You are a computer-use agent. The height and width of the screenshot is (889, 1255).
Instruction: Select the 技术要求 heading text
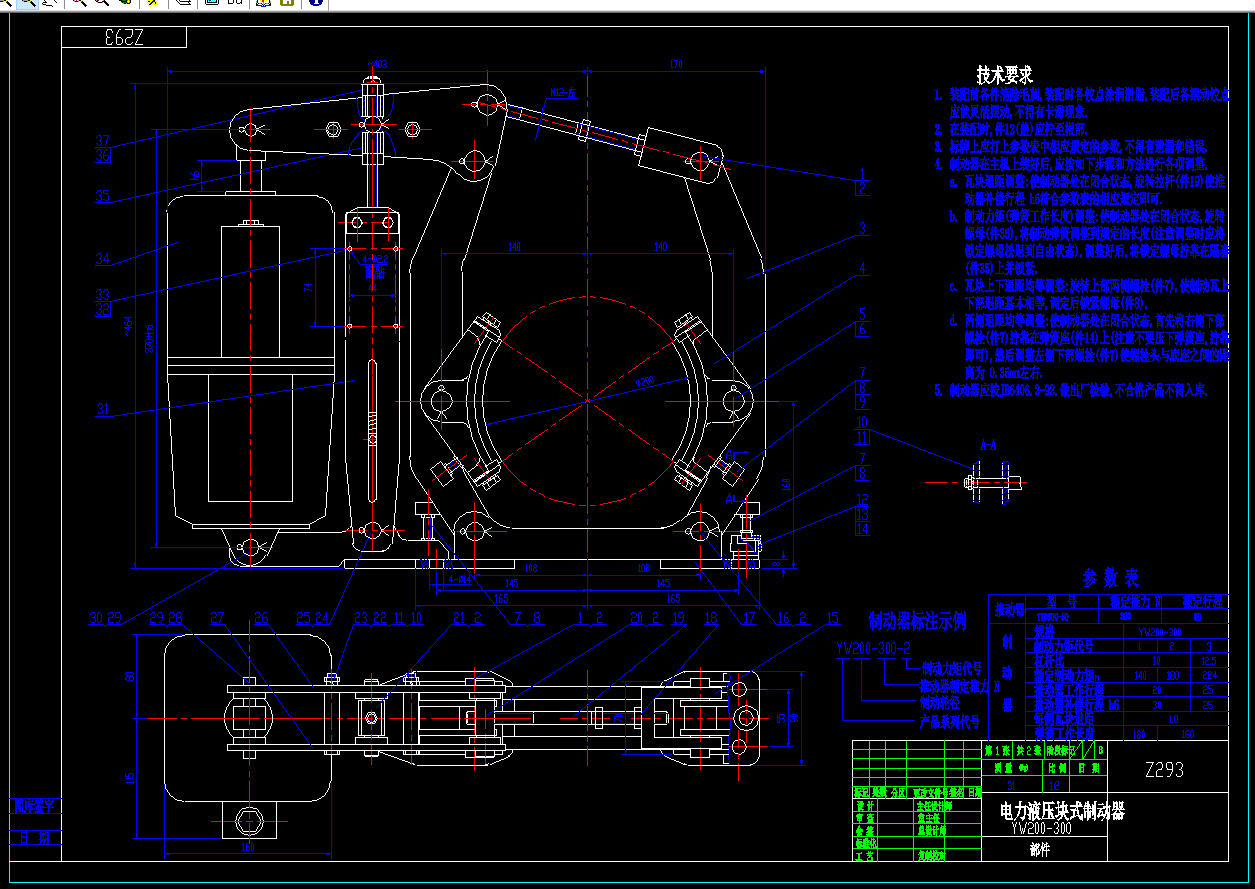tap(1005, 74)
